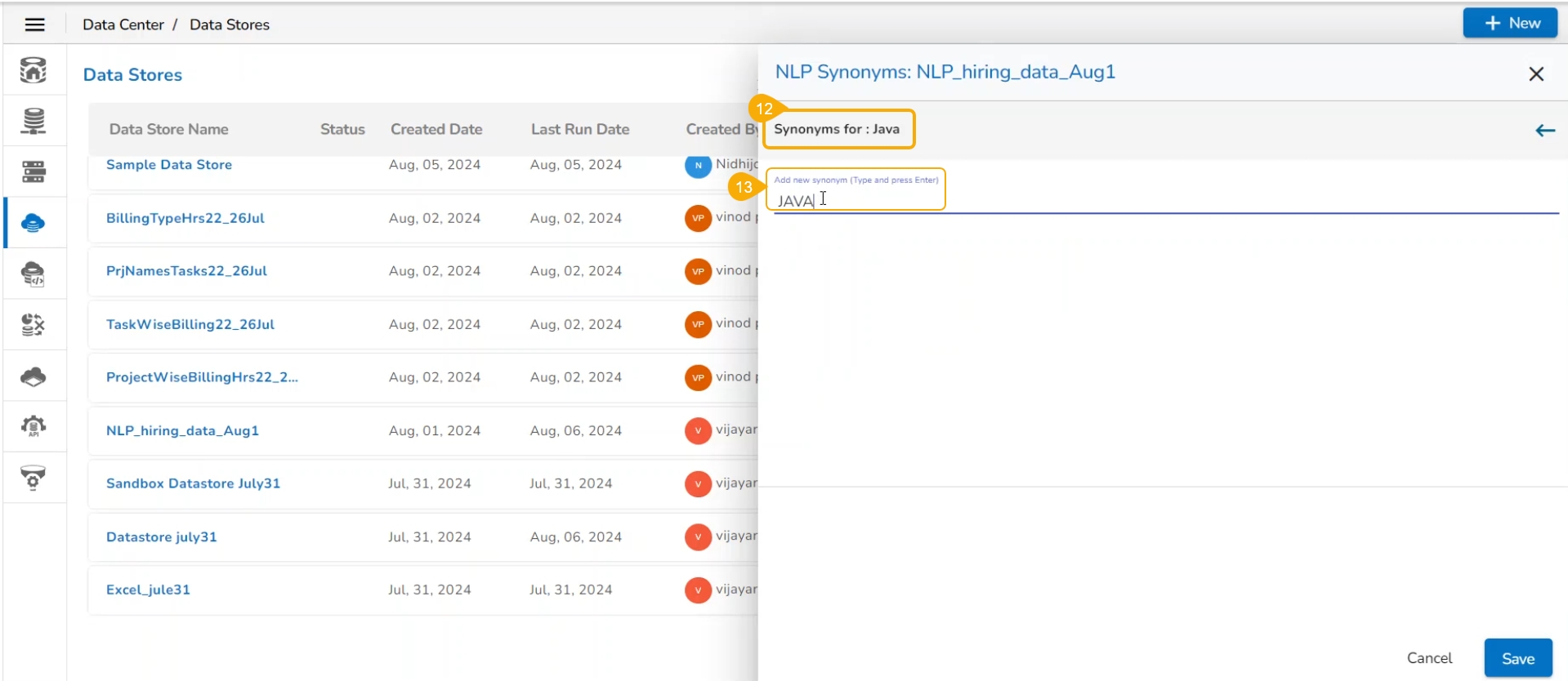Open the Sample Data Store entry
This screenshot has width=1568, height=681.
pos(169,165)
